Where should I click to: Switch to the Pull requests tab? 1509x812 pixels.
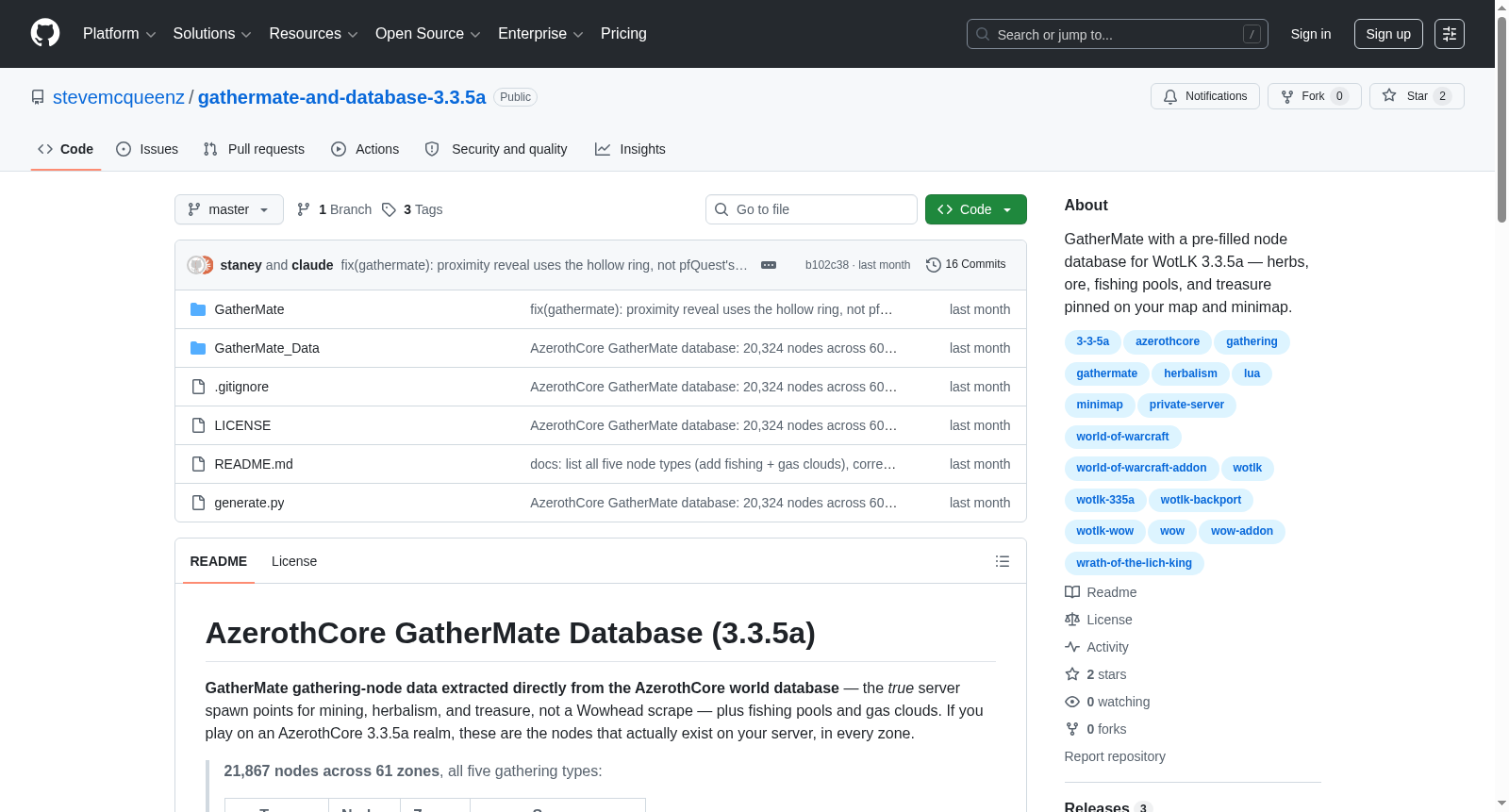254,149
